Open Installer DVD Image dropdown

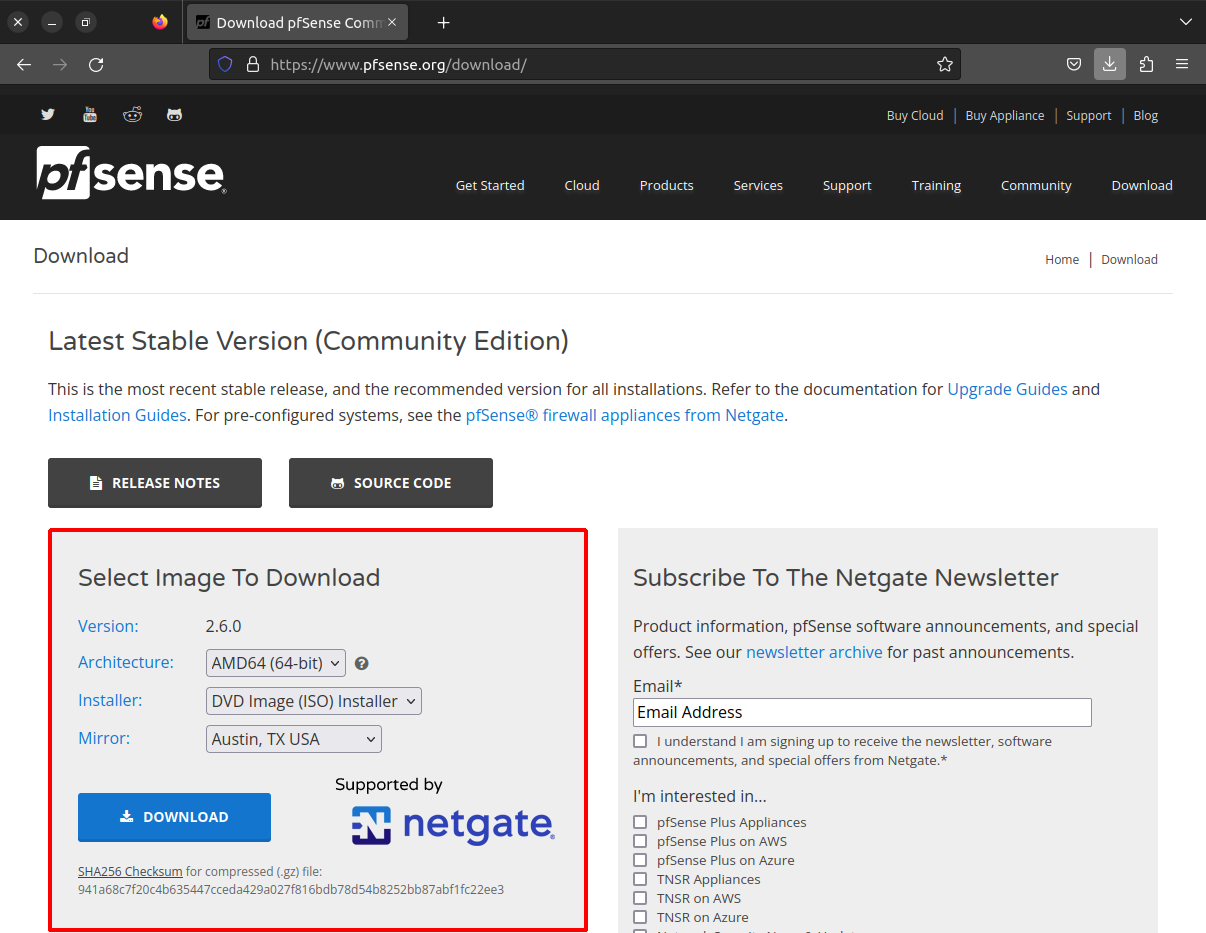tap(314, 701)
